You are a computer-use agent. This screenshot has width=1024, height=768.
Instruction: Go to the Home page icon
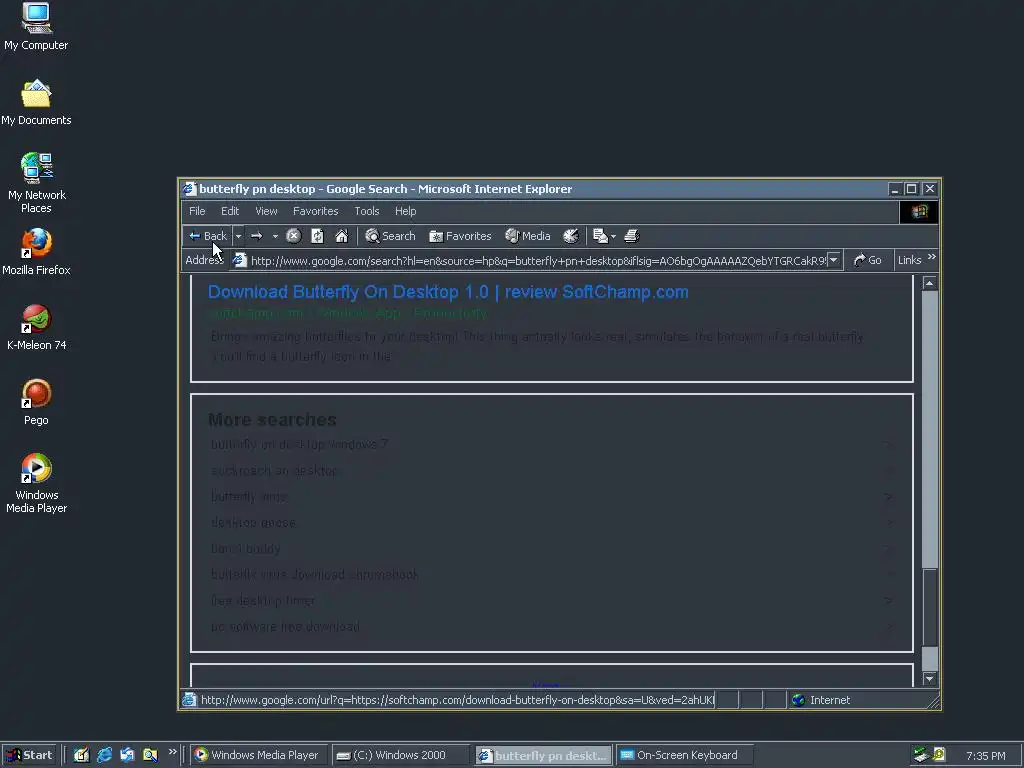[342, 236]
